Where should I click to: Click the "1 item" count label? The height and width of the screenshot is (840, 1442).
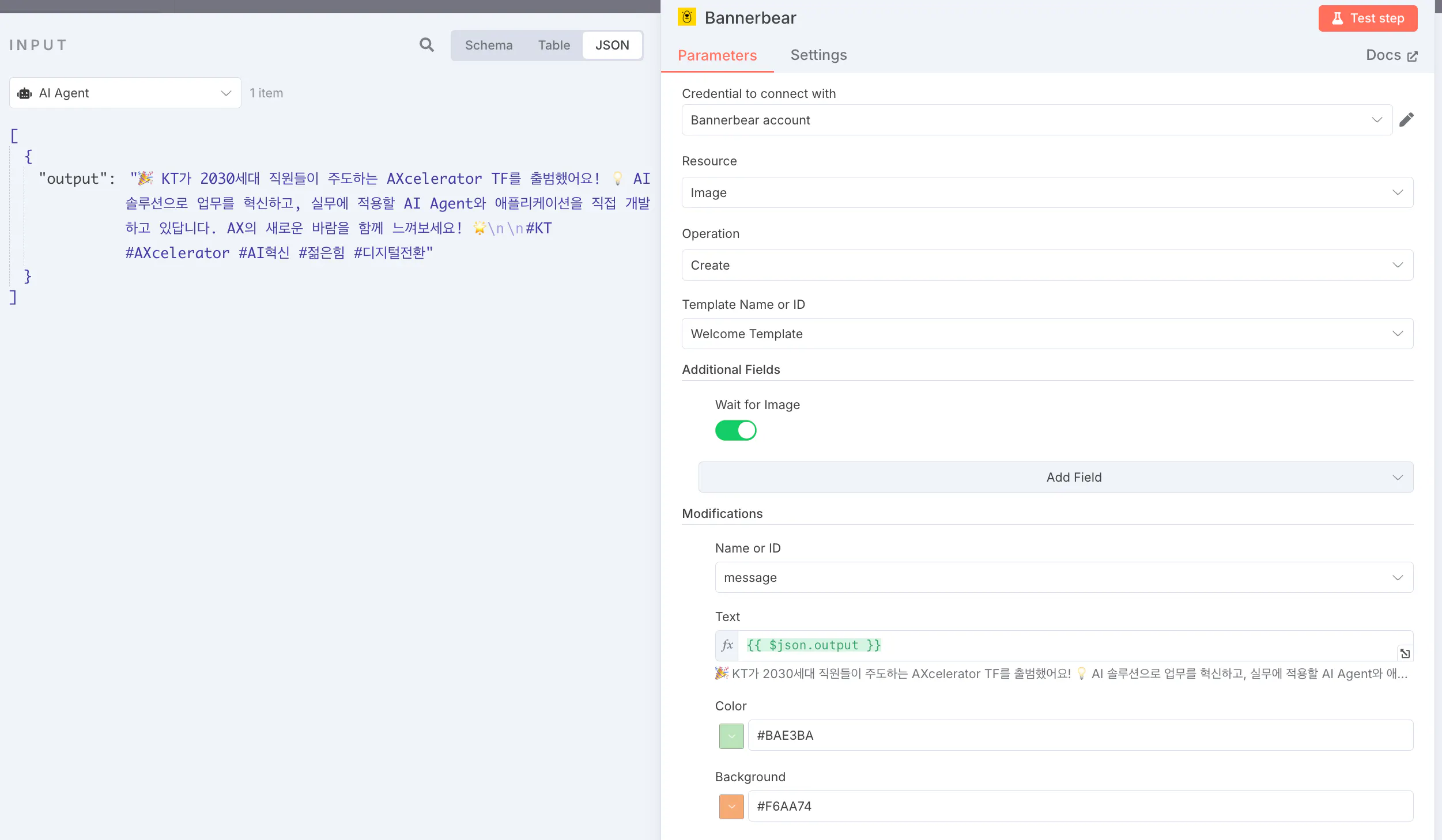[x=266, y=93]
